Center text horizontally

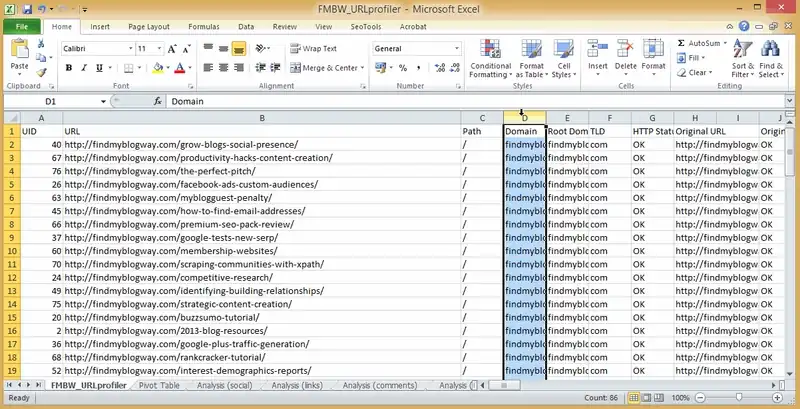point(223,67)
